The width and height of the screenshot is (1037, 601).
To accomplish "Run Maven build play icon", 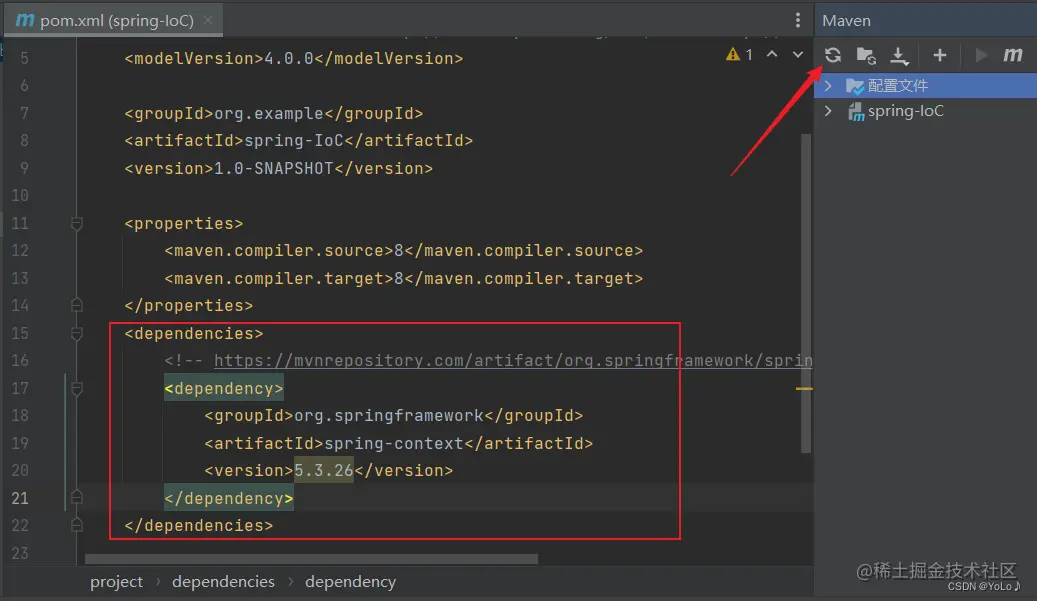I will [981, 55].
